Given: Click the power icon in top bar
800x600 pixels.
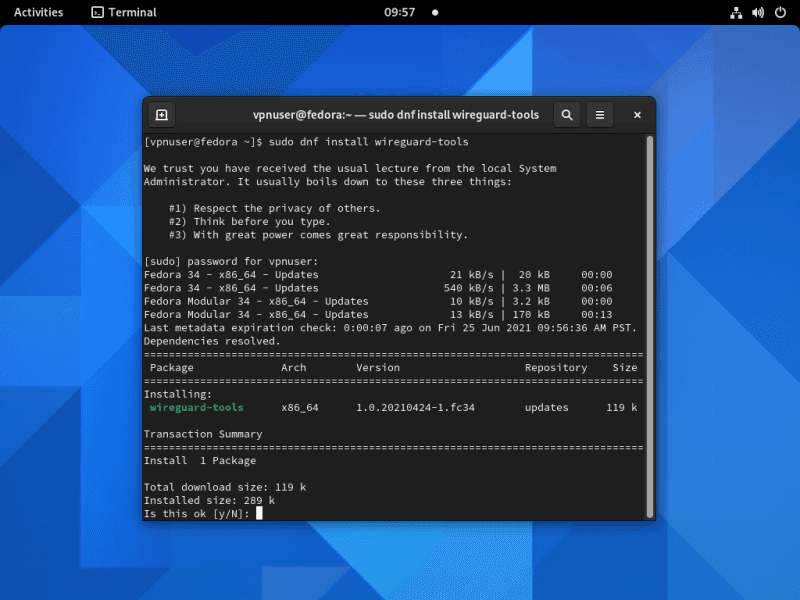Looking at the screenshot, I should [x=779, y=13].
